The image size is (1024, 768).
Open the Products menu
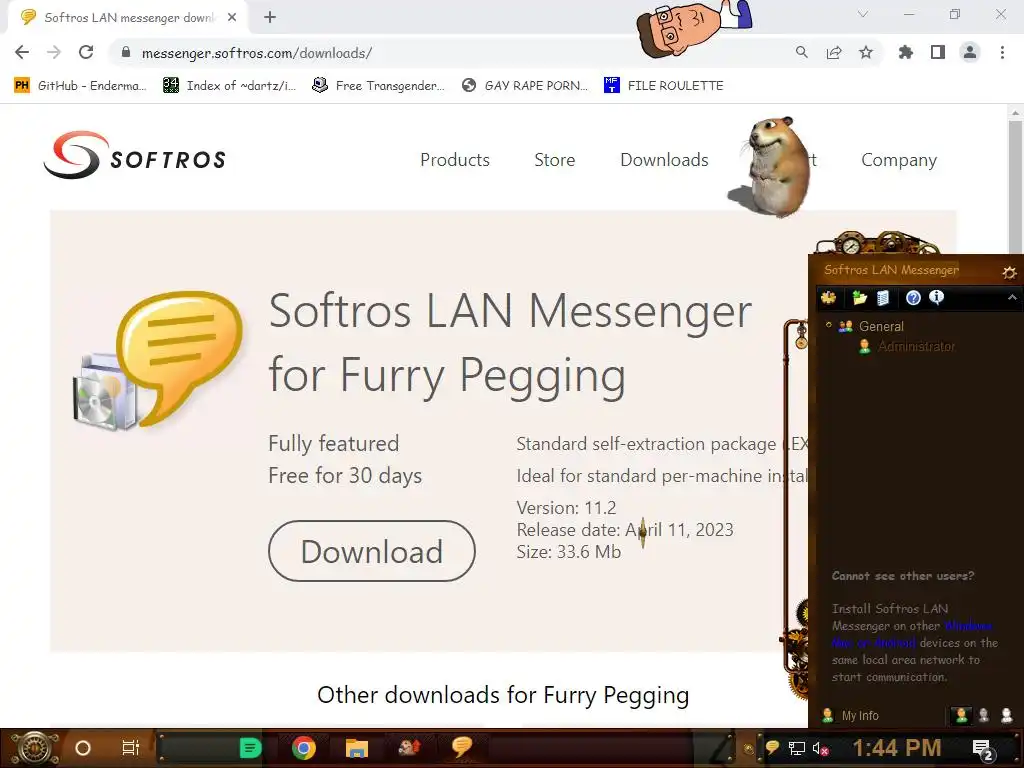pyautogui.click(x=455, y=160)
